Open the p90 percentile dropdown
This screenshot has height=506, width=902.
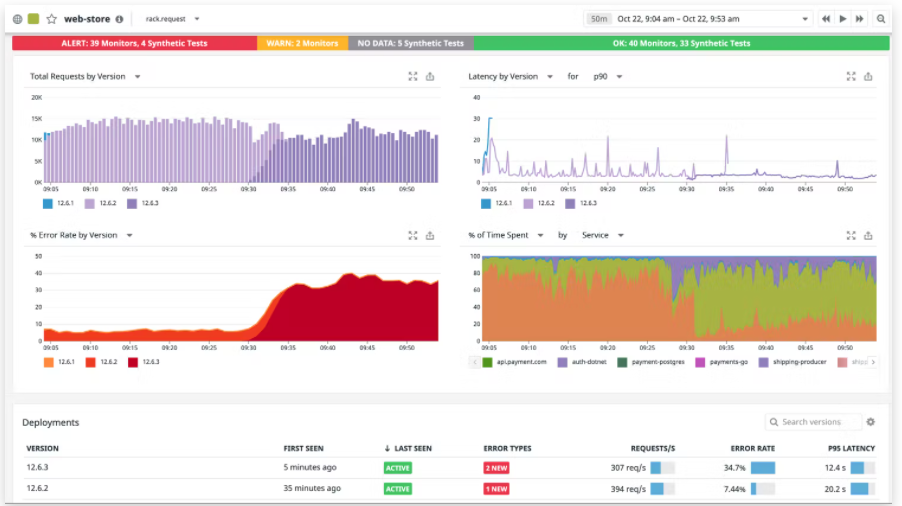click(x=606, y=77)
